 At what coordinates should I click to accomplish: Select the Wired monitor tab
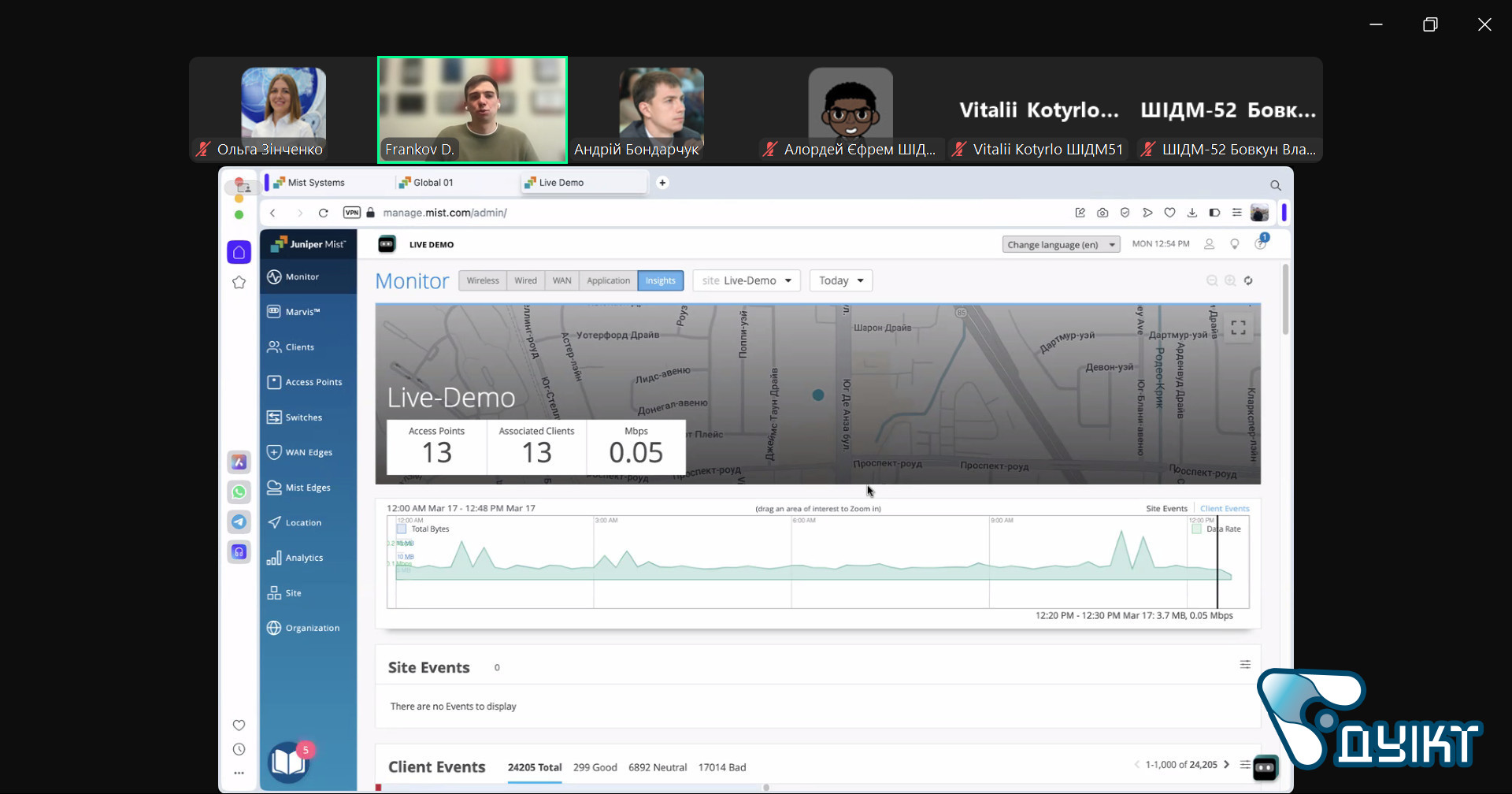(x=525, y=280)
